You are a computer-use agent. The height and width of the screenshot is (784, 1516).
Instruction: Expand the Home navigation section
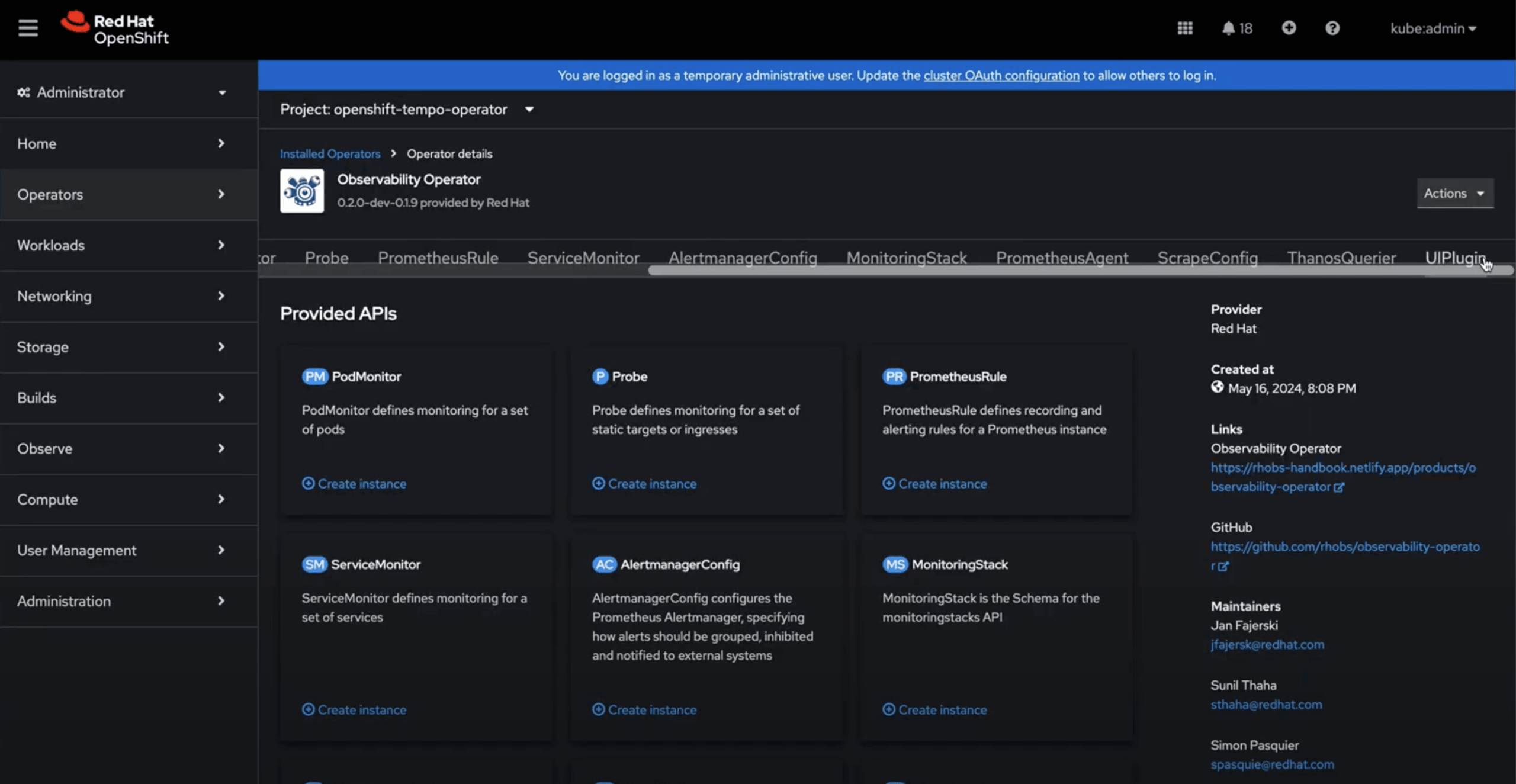pos(129,143)
